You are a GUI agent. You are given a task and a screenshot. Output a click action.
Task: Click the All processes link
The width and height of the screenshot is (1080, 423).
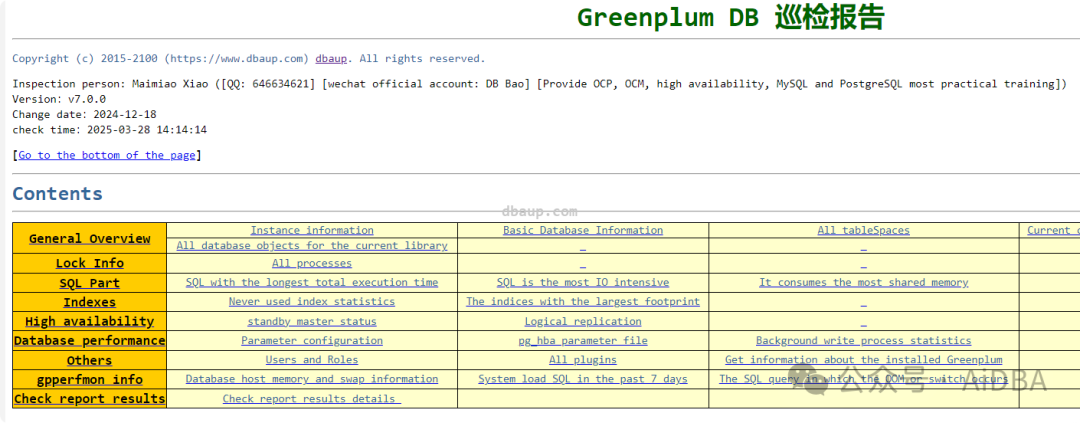(x=312, y=263)
